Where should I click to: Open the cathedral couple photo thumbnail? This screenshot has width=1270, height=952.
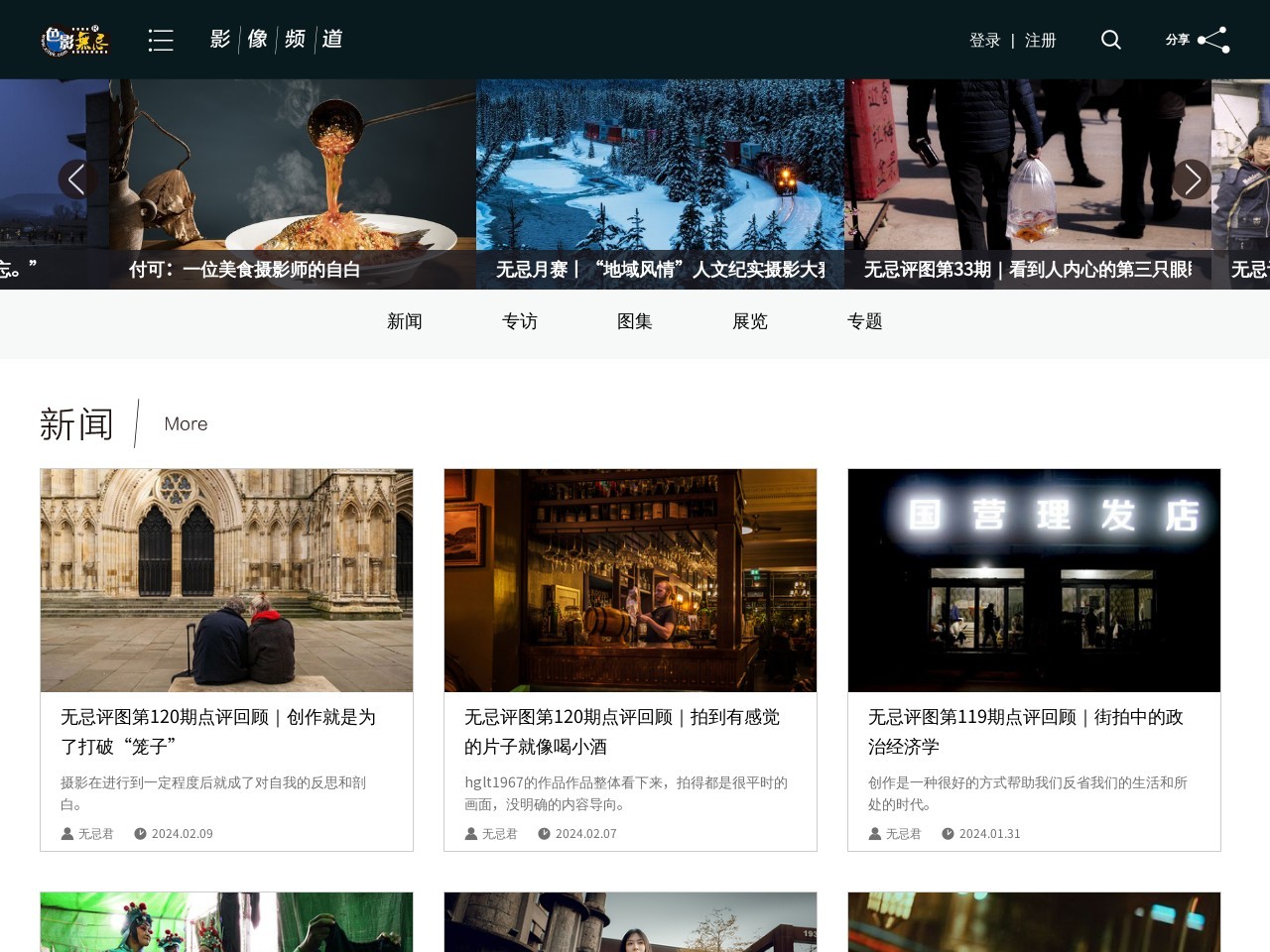pyautogui.click(x=226, y=580)
